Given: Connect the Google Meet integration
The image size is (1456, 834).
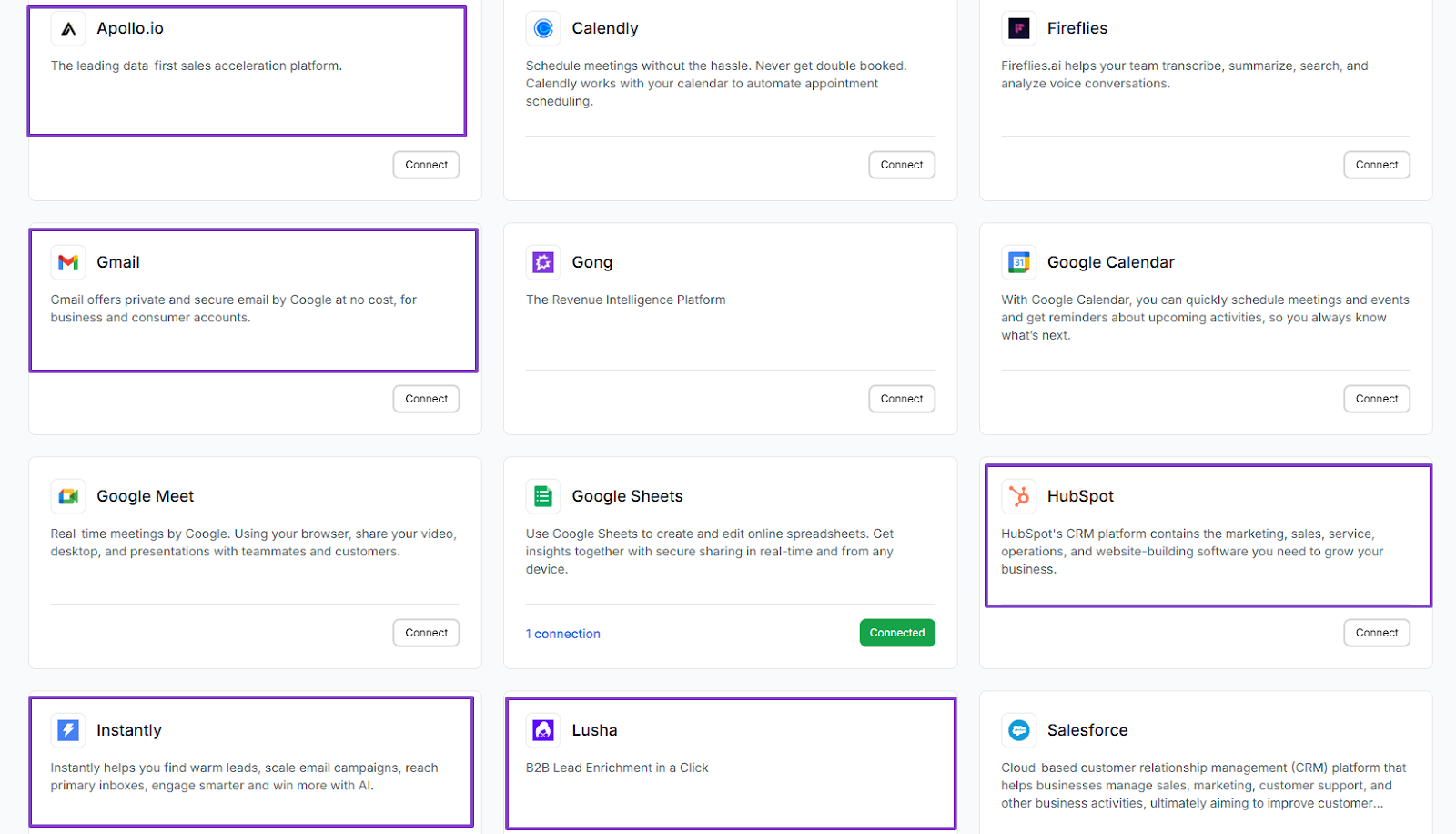Looking at the screenshot, I should coord(426,633).
